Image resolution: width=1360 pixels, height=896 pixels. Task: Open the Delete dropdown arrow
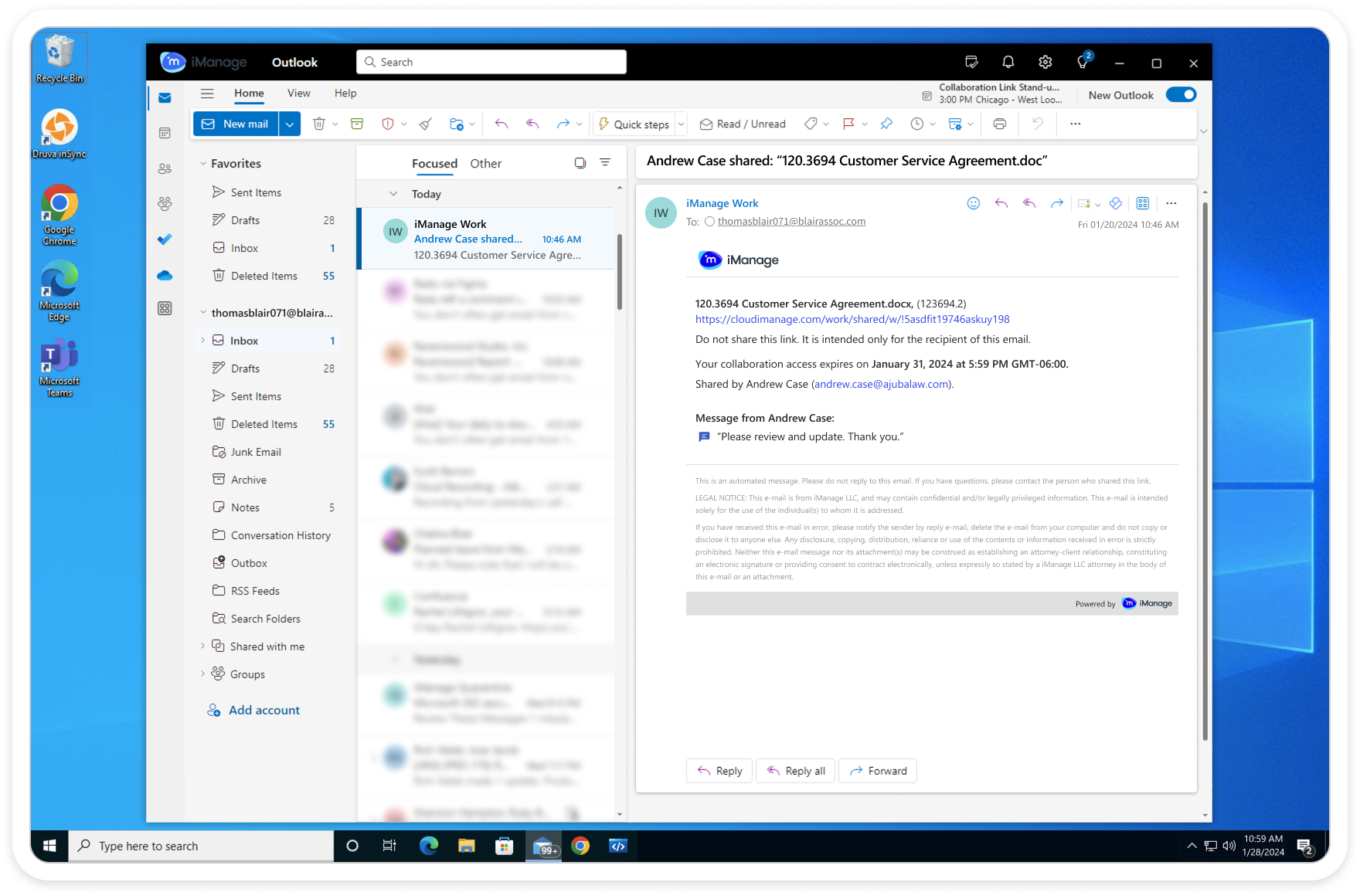[335, 124]
